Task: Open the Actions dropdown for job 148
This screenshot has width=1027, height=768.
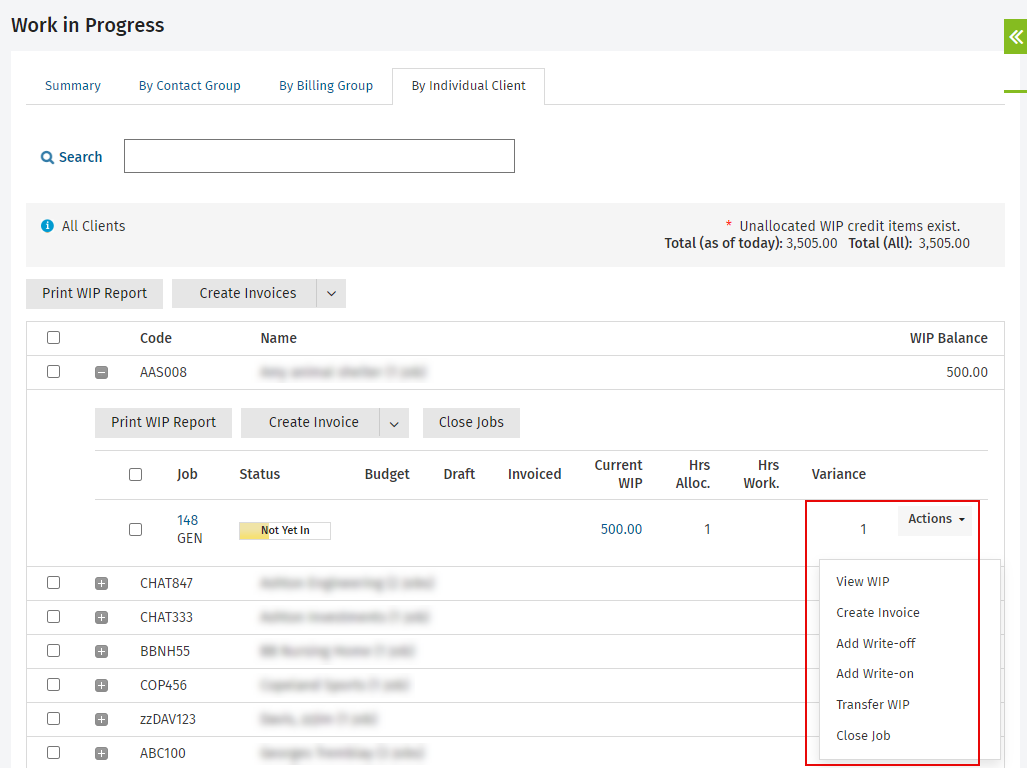Action: tap(935, 519)
